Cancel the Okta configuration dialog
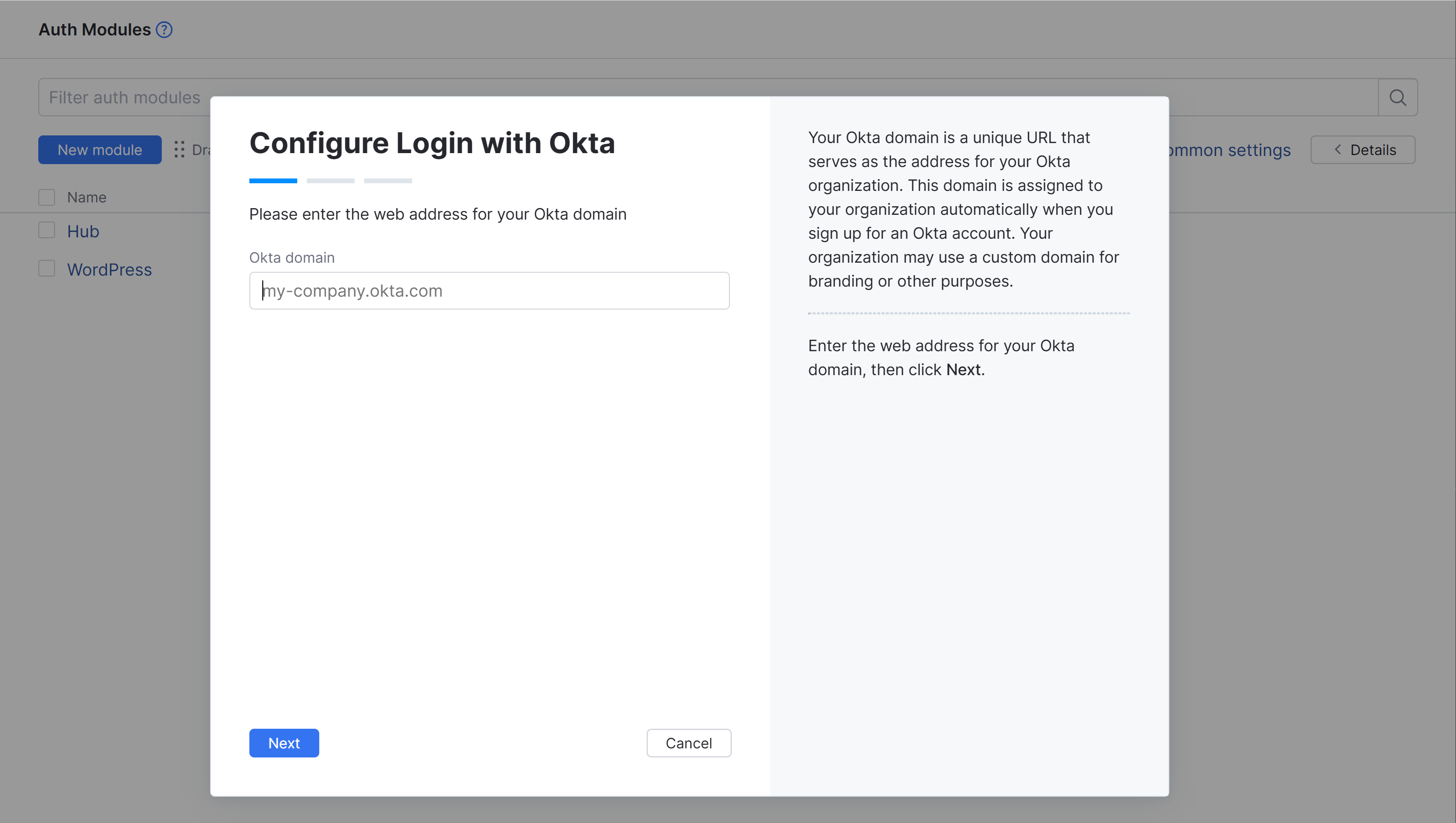 point(688,743)
